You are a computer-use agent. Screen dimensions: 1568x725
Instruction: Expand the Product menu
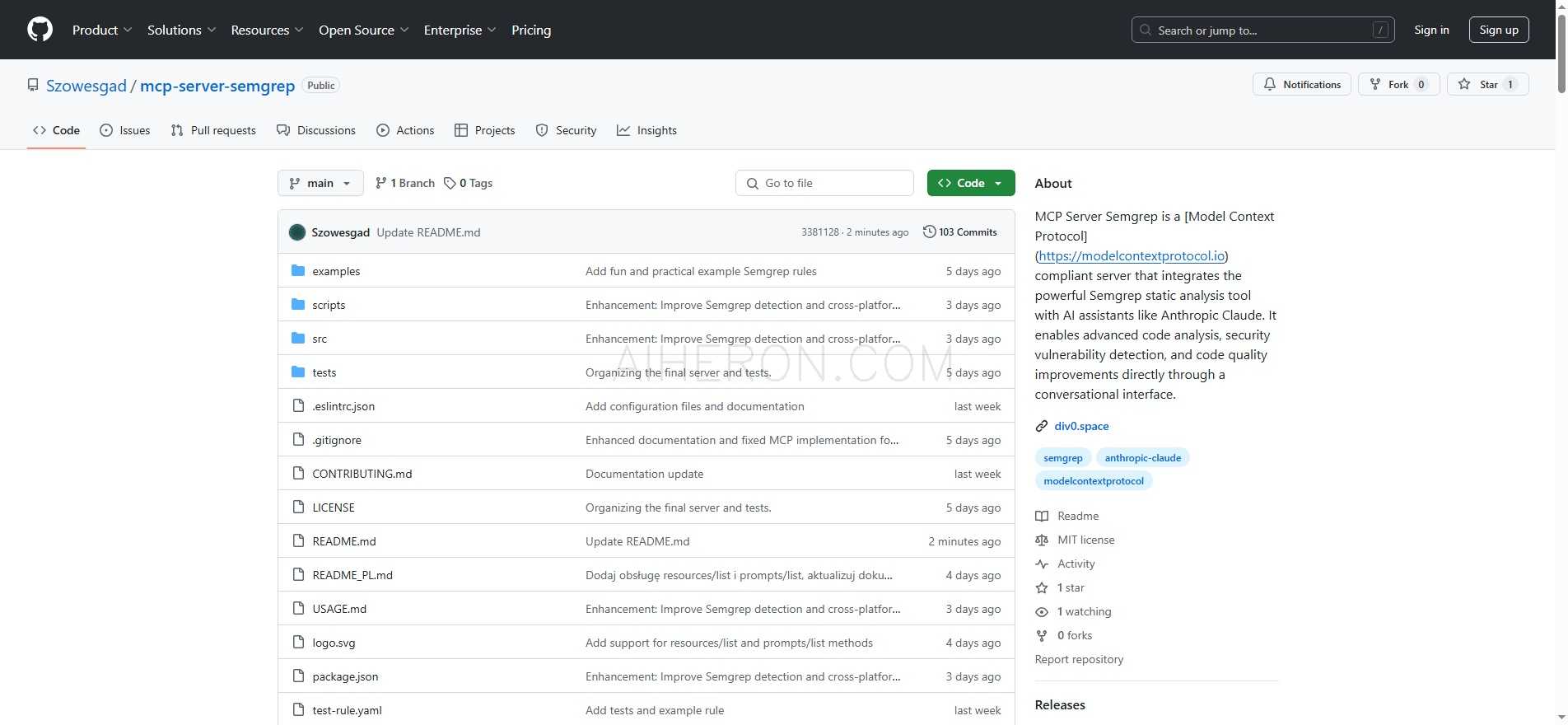(101, 30)
